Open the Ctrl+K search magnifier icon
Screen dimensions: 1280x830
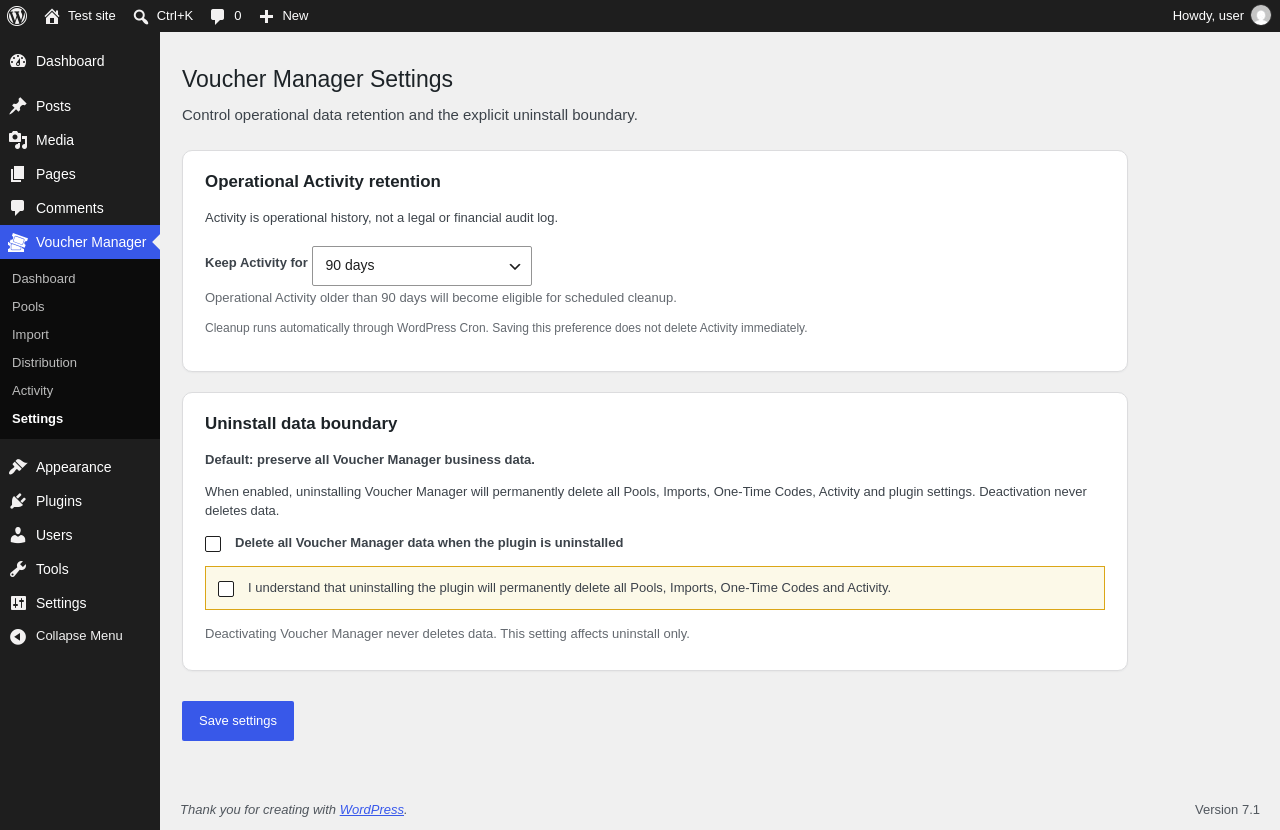141,16
